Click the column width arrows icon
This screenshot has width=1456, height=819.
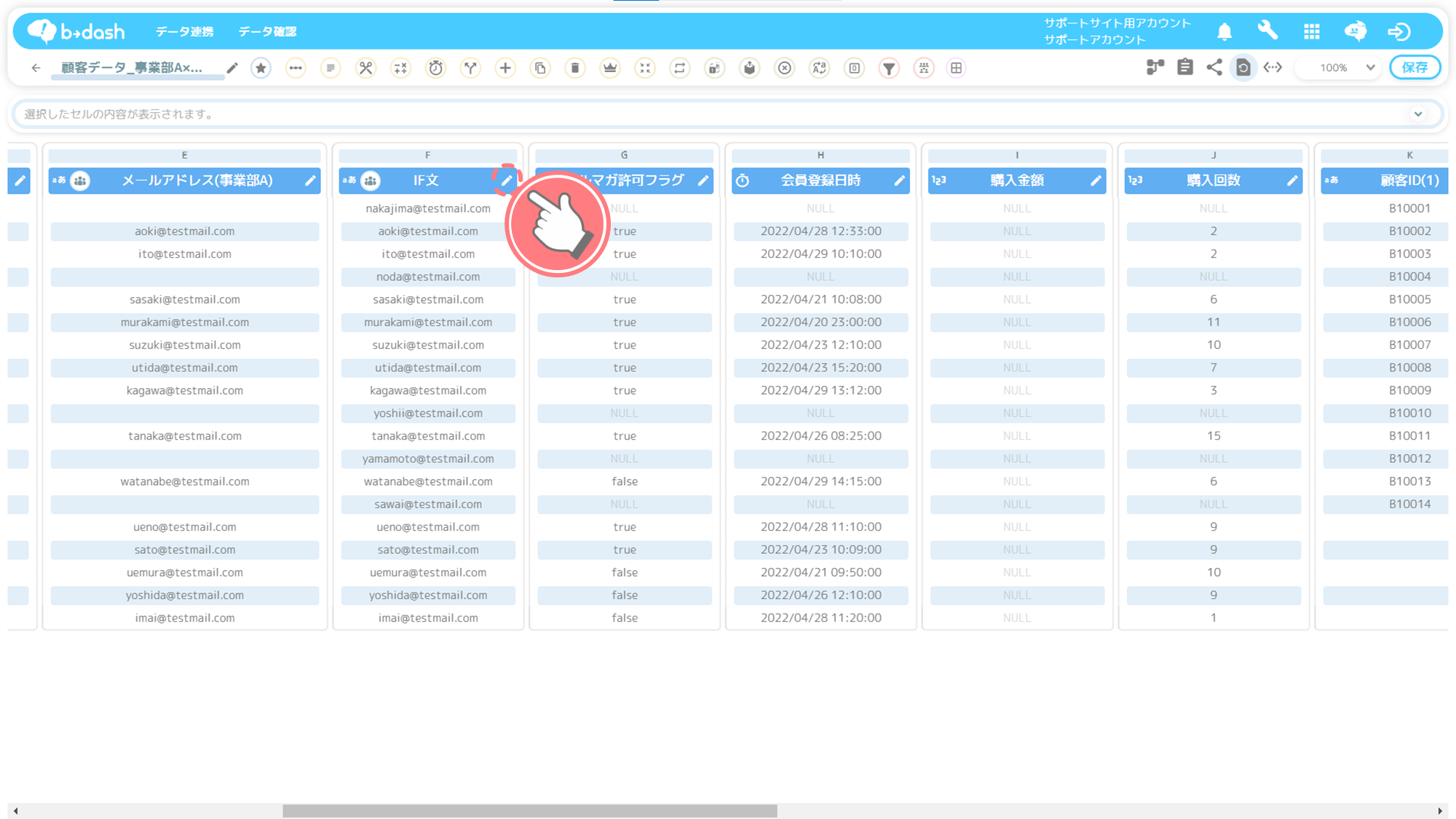1273,68
